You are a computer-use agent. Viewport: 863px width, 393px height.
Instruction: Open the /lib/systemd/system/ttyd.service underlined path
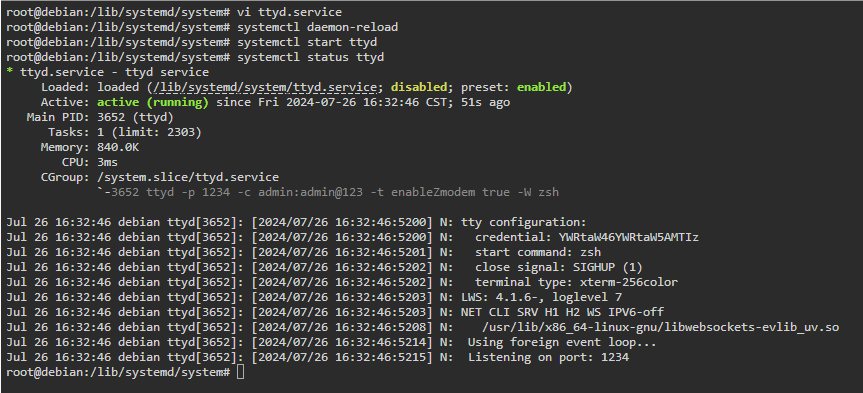coord(264,88)
